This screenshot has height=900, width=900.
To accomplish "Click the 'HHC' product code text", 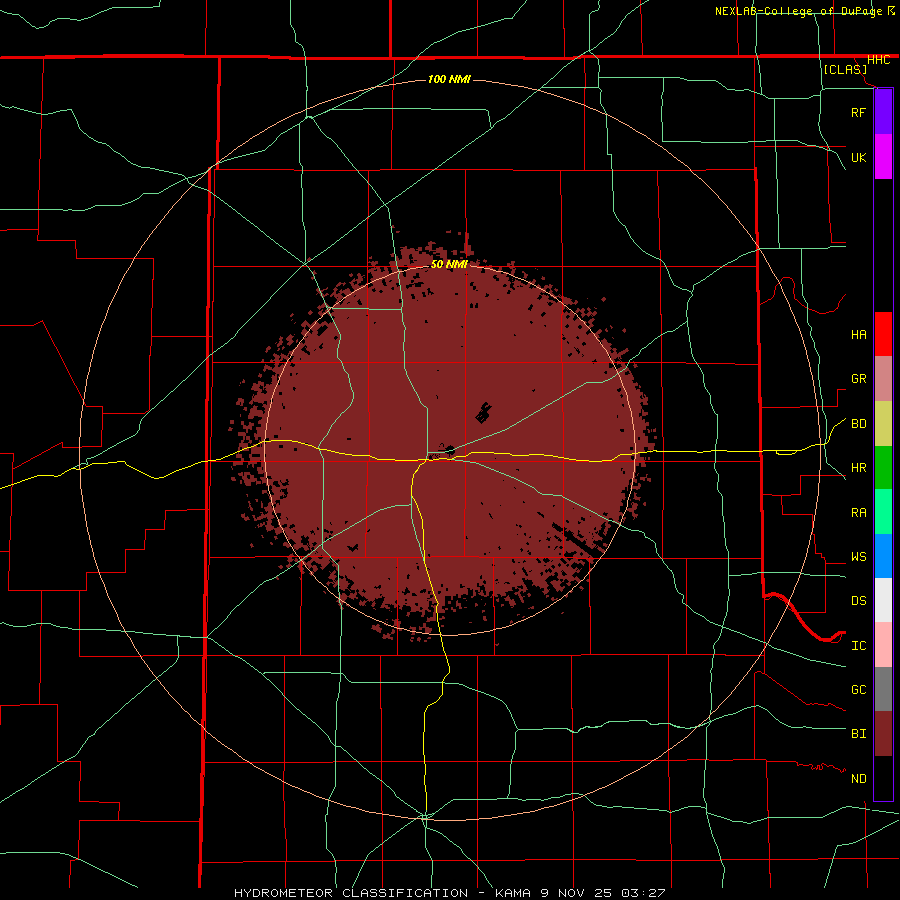I will [x=878, y=60].
